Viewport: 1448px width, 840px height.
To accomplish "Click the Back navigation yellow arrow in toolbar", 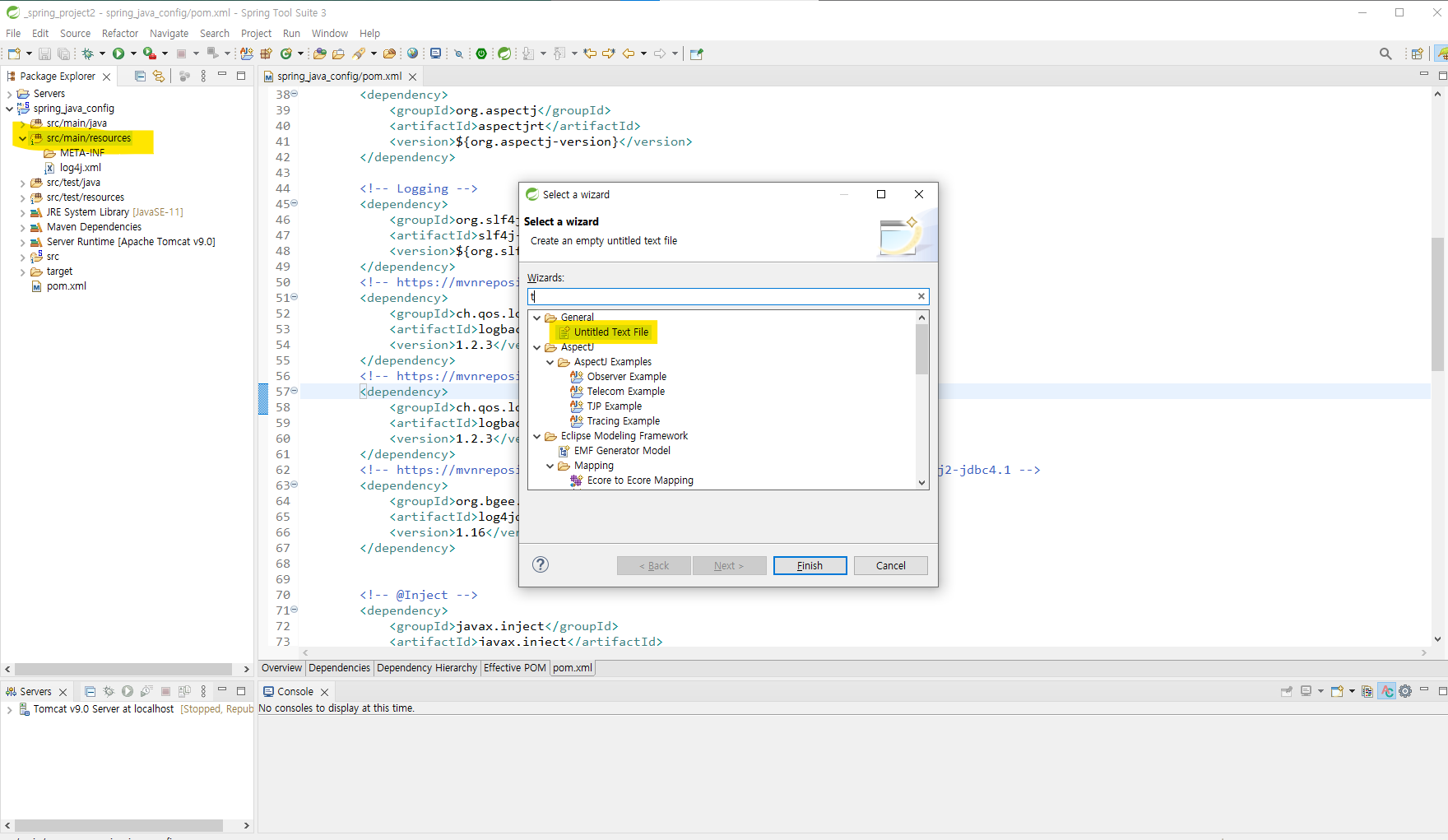I will coord(629,53).
